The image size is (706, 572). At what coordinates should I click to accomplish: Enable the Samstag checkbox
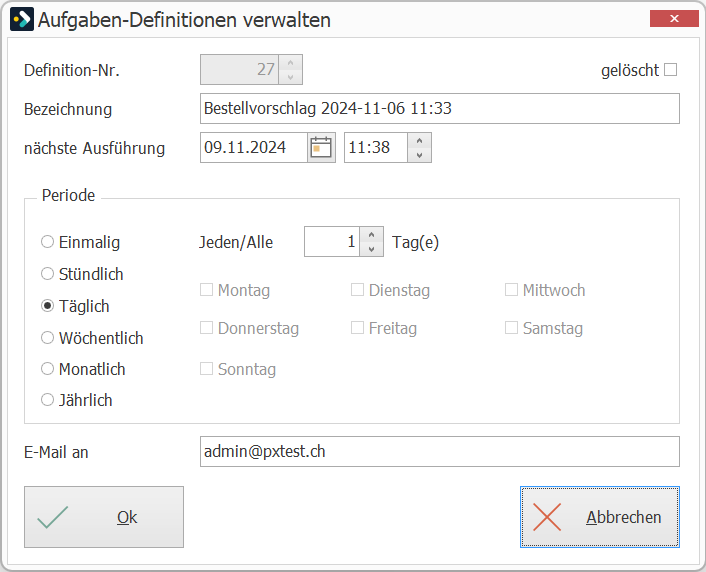[x=511, y=327]
